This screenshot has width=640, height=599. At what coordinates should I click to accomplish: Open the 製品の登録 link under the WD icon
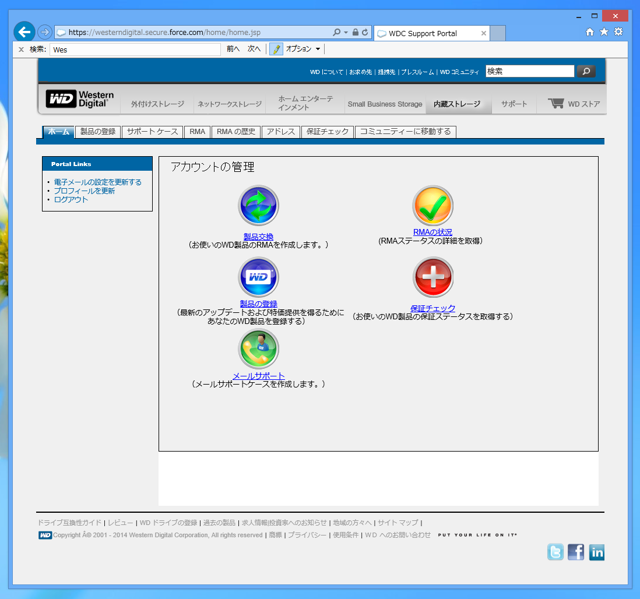click(258, 304)
